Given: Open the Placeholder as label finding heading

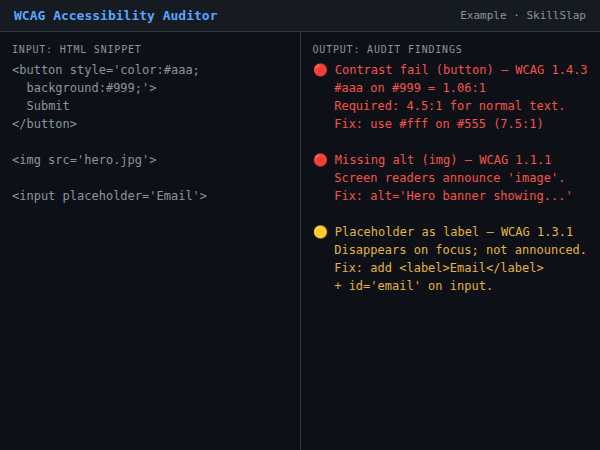Looking at the screenshot, I should 453,232.
